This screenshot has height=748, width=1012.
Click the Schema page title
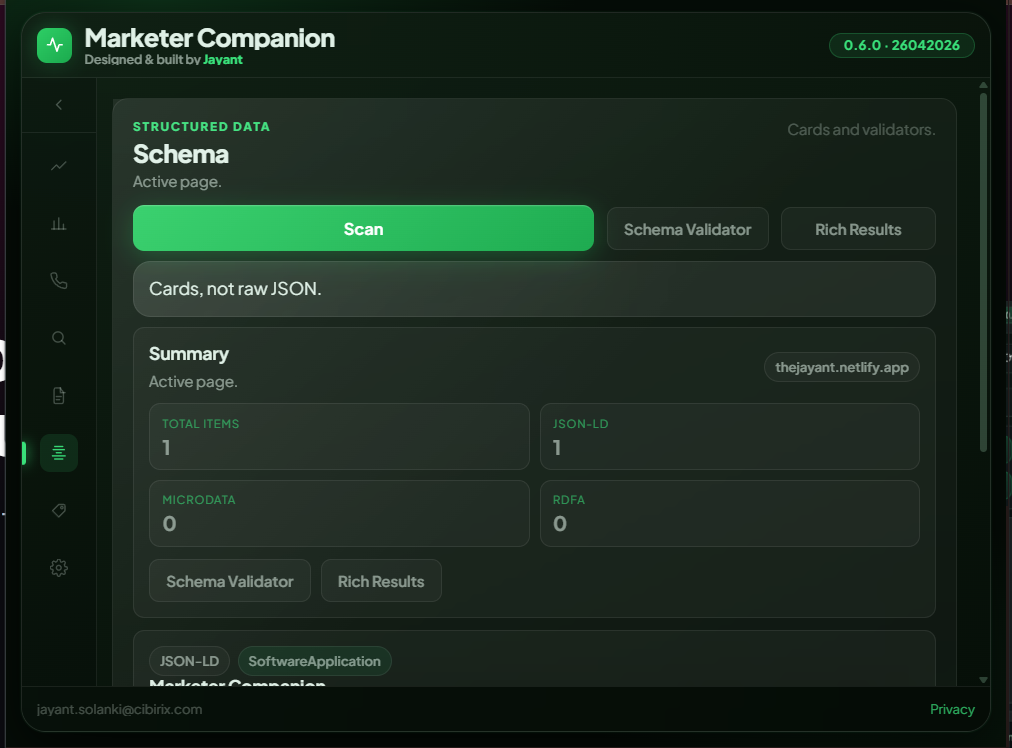181,154
